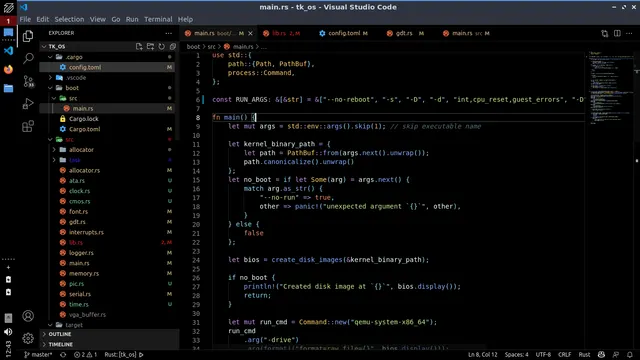This screenshot has height=360, width=640.
Task: Open vga_buffer.rs in explorer
Action: click(108, 315)
